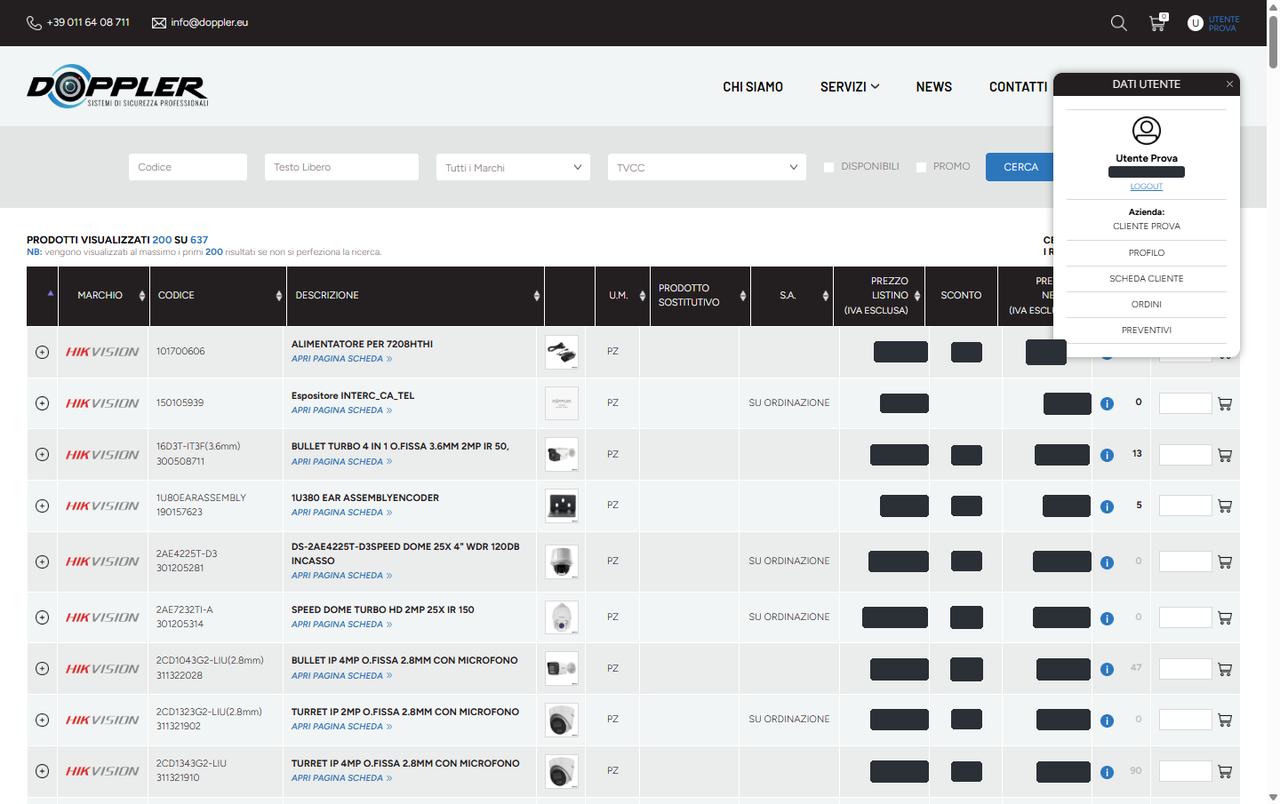The width and height of the screenshot is (1280, 804).
Task: Add TURRET IP 2MP O.FISSA to cart
Action: 1225,720
